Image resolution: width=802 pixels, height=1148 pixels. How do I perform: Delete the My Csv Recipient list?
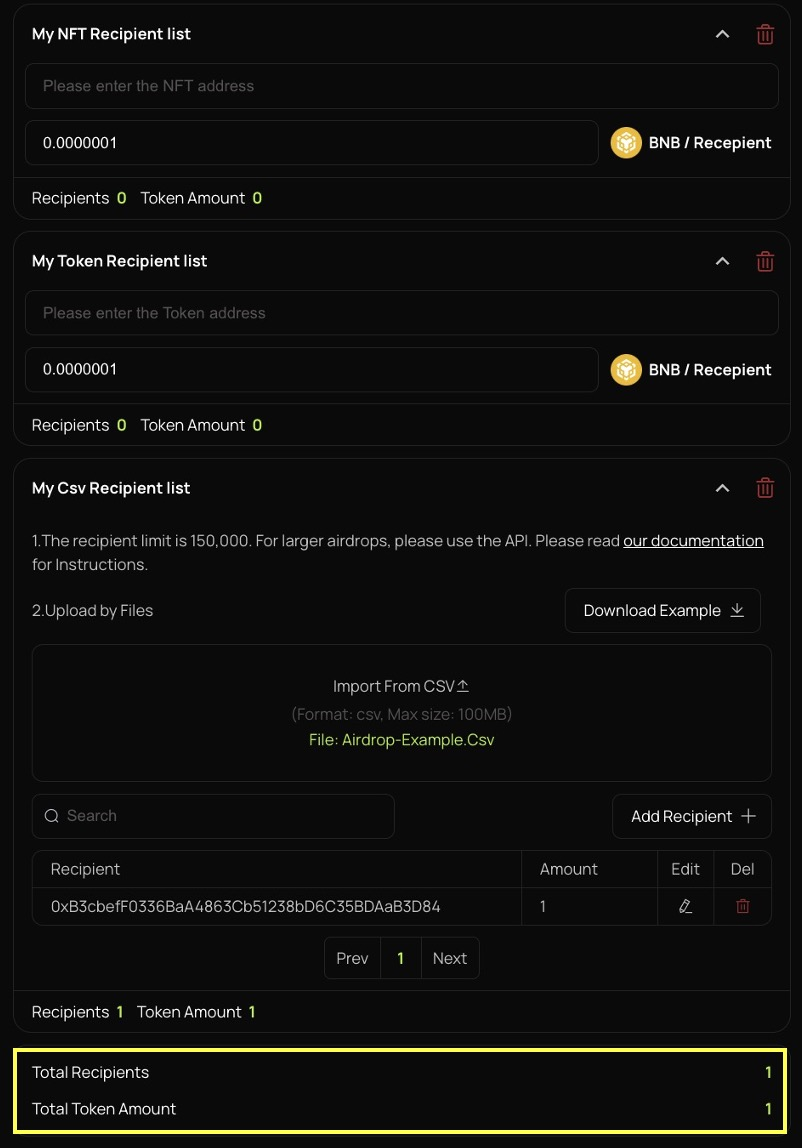click(765, 488)
